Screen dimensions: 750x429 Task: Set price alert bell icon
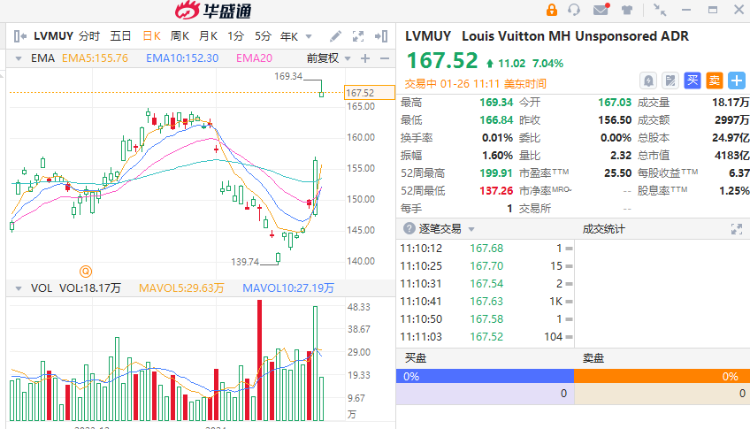pos(648,81)
